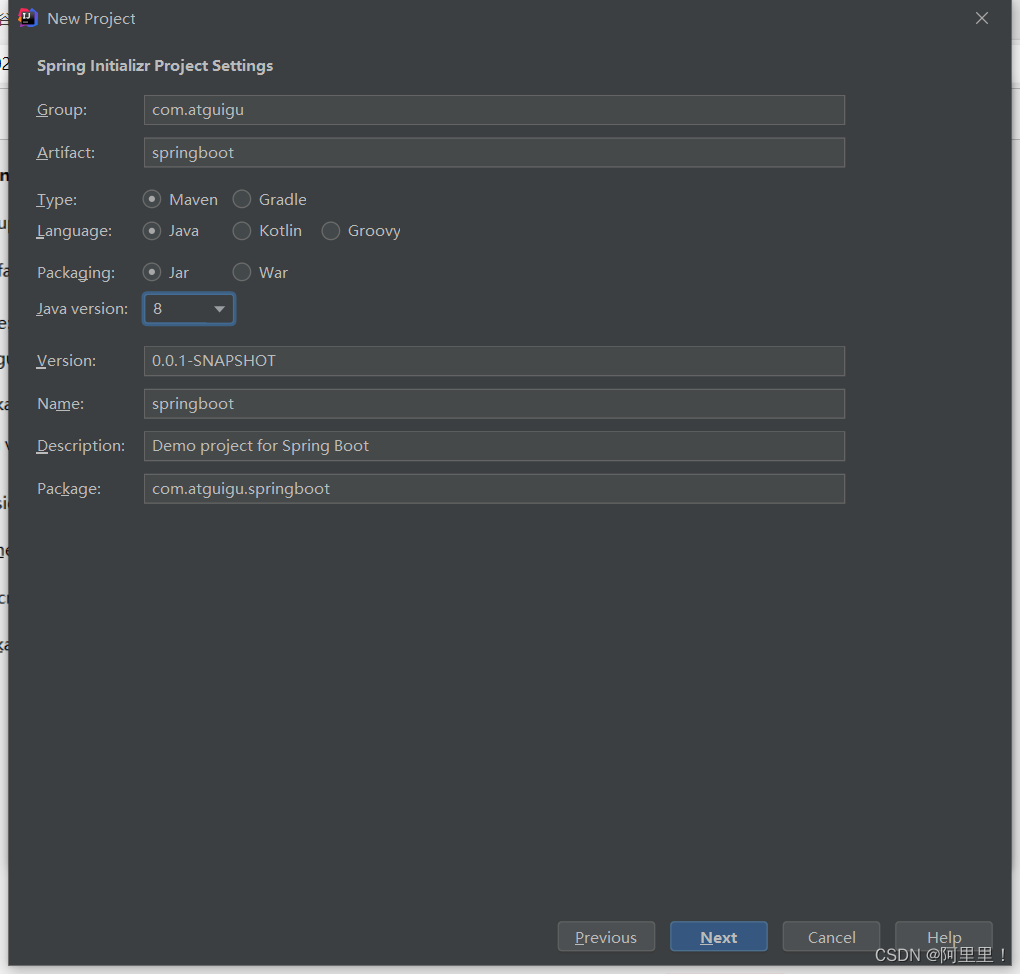Click into the Artifact input field
Viewport: 1020px width, 974px height.
click(x=494, y=152)
